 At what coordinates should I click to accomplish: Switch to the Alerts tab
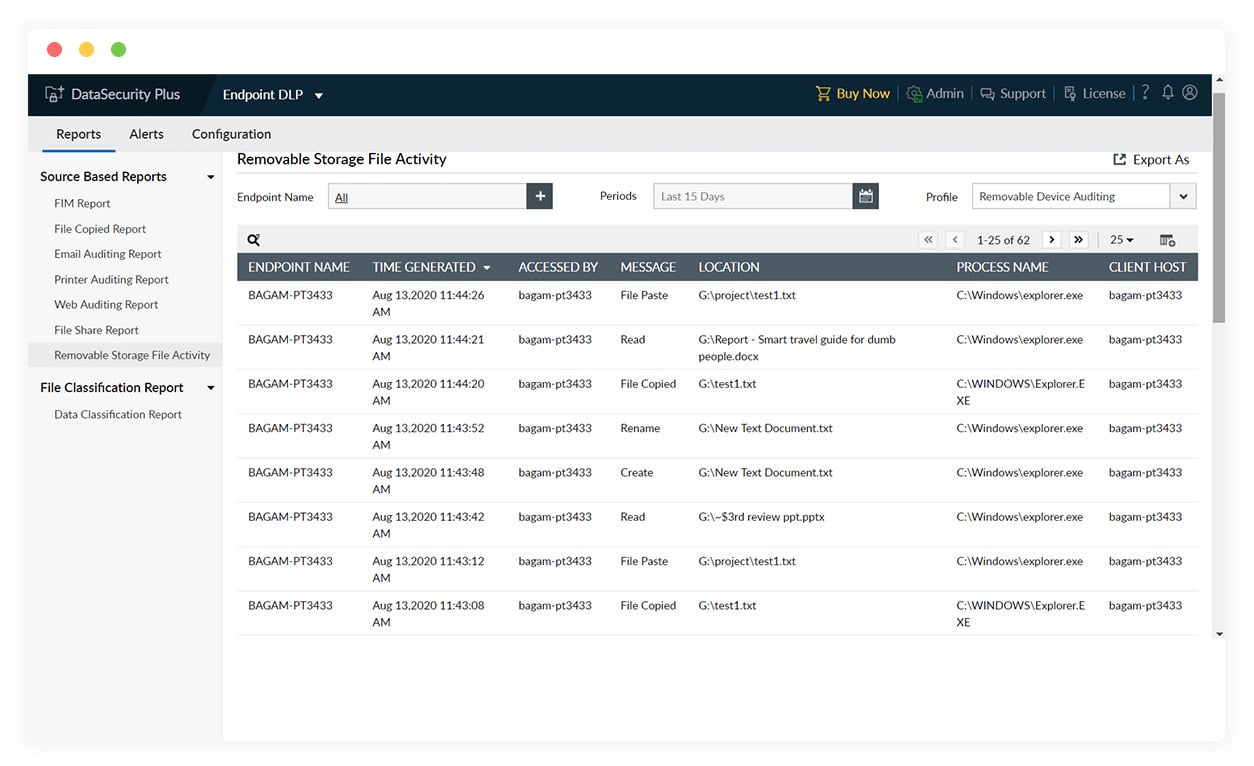(x=146, y=133)
